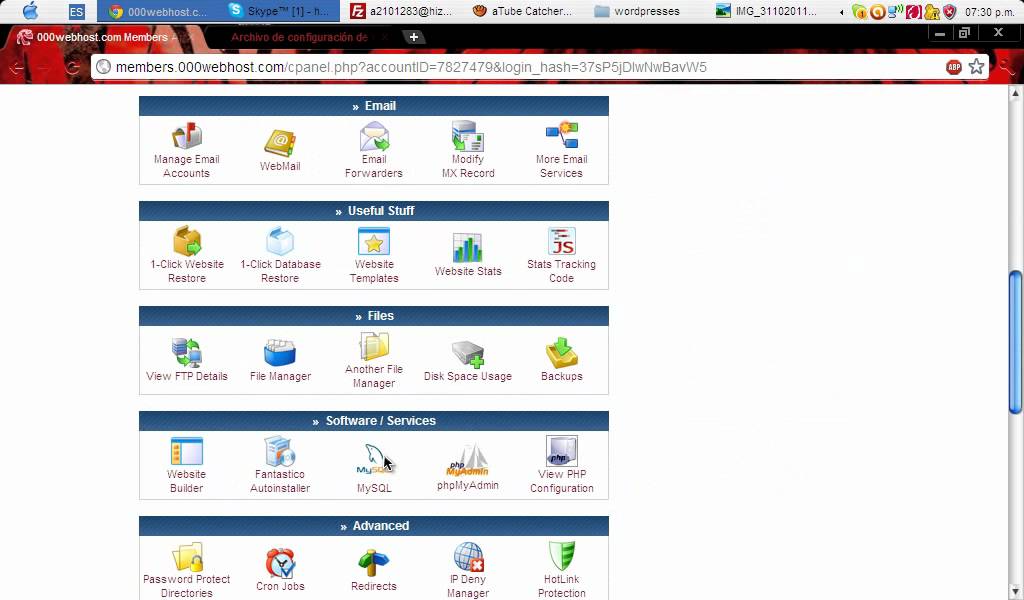1024x600 pixels.
Task: Launch phpMyAdmin
Action: (468, 468)
